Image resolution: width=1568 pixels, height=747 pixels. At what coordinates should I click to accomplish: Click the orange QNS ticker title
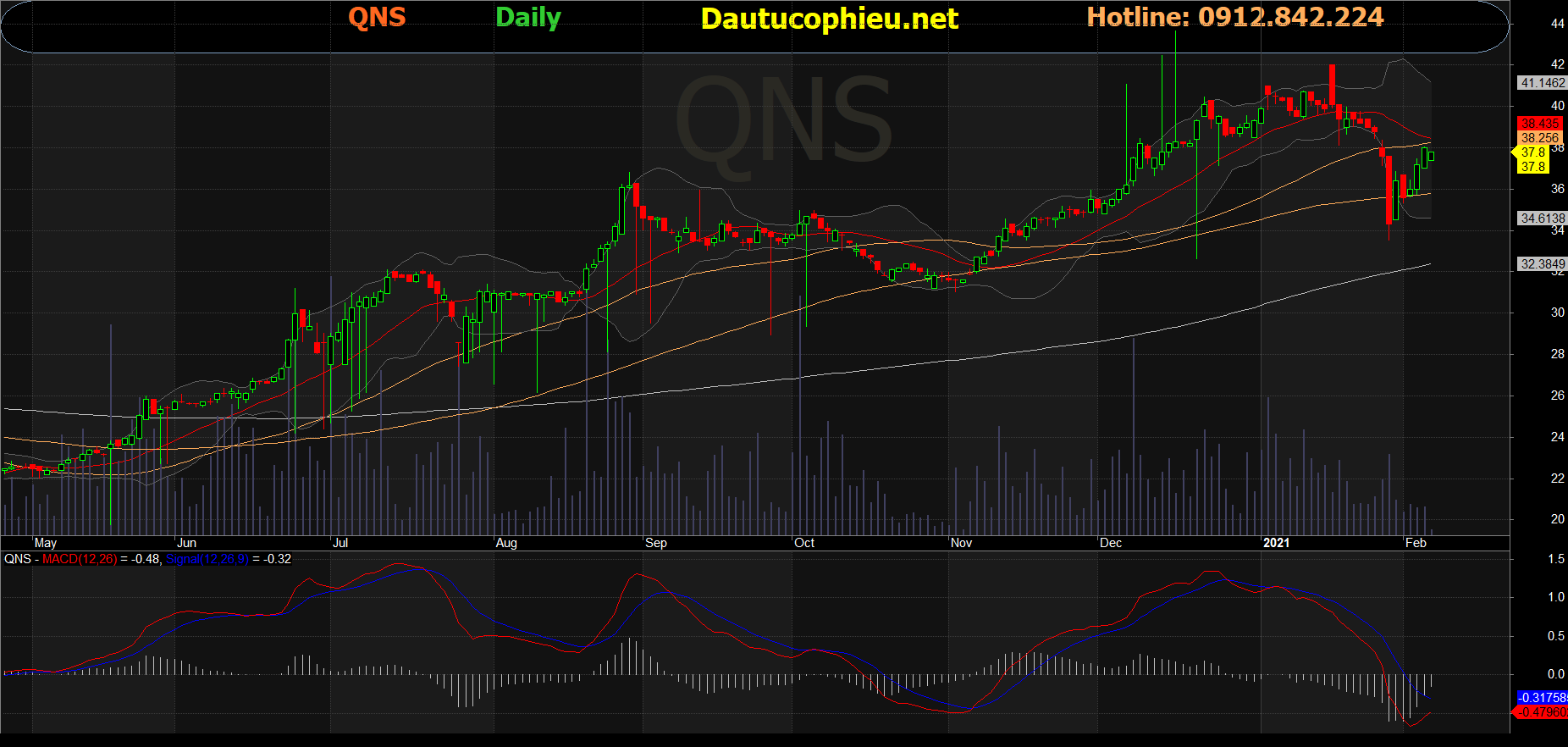point(377,17)
